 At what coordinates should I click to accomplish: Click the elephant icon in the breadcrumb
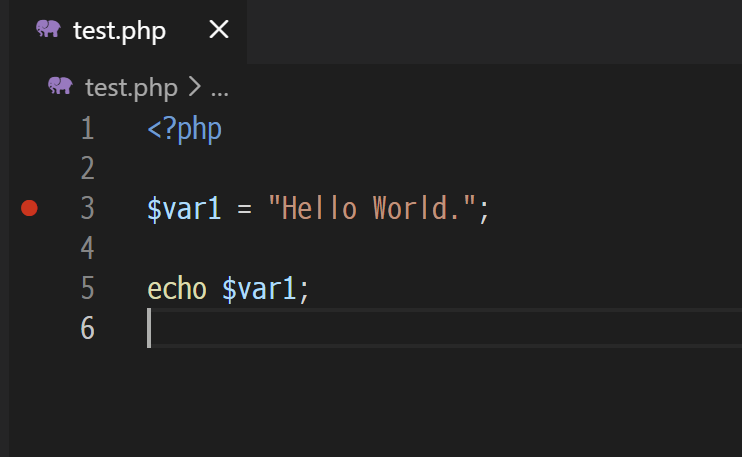(x=60, y=87)
